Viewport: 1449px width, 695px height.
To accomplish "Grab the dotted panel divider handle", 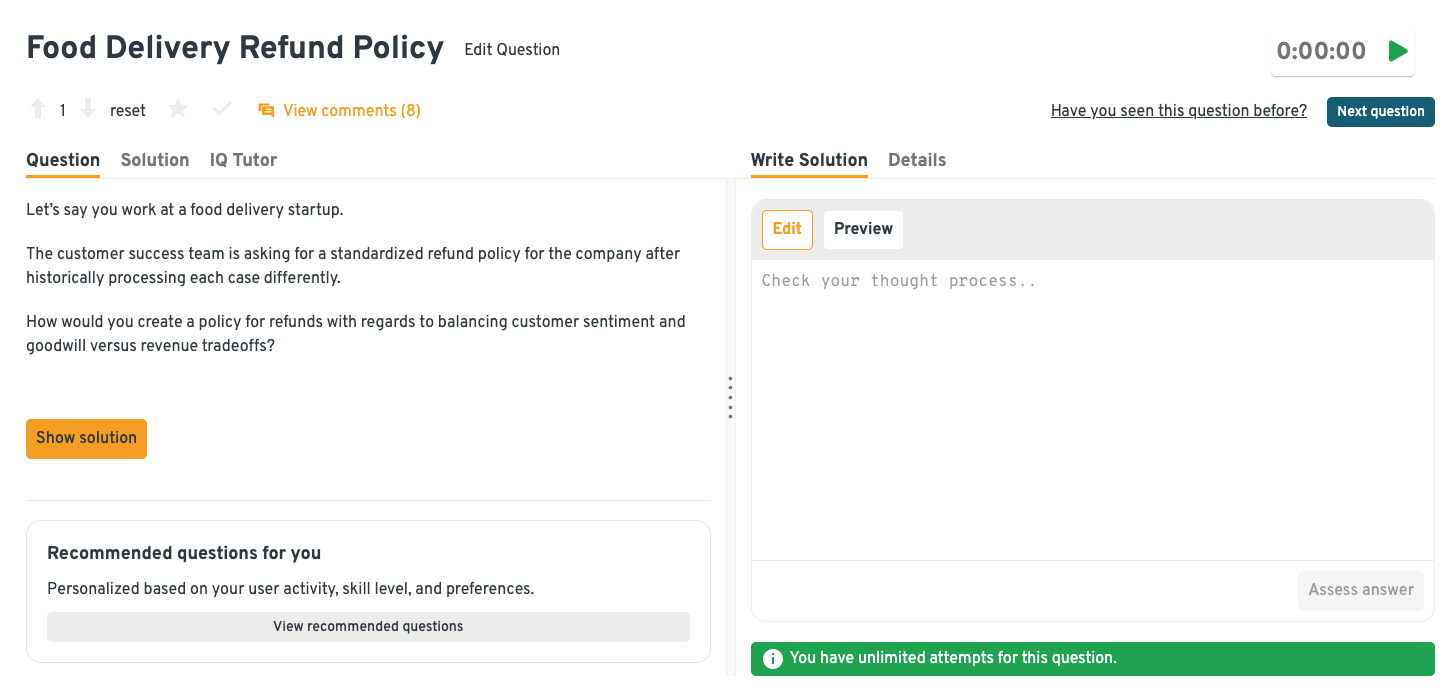I will (730, 397).
